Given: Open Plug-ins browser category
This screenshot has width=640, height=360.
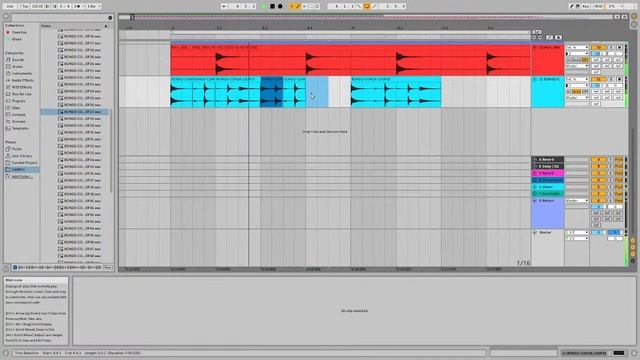Looking at the screenshot, I should point(16,101).
